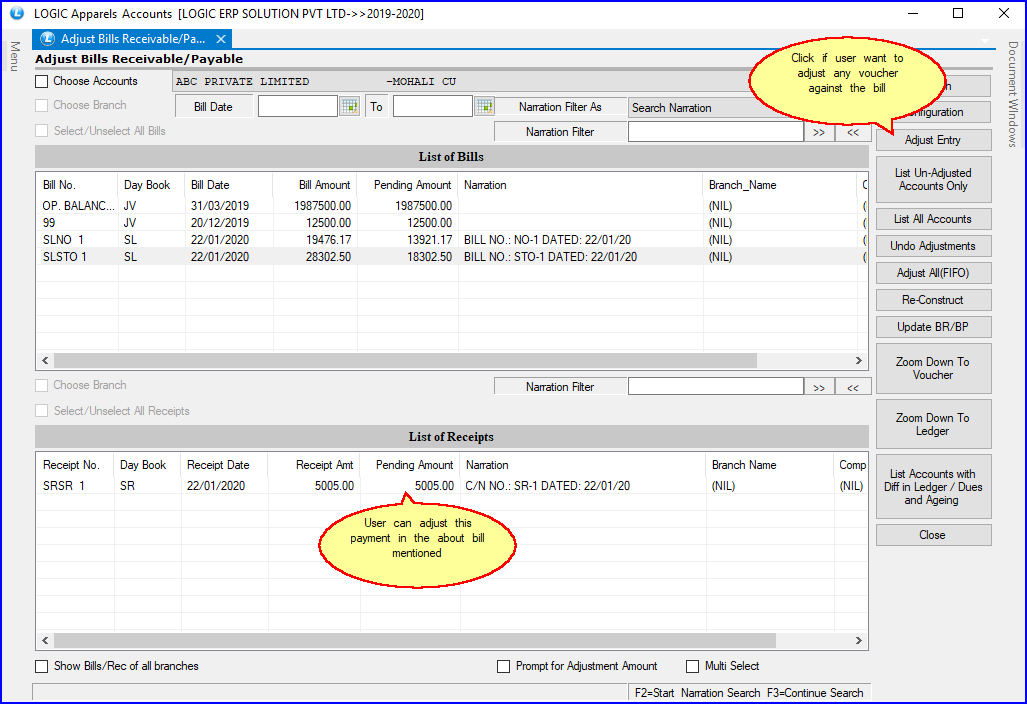Switch to Adjust Bills Receivable/Pa... tab
The height and width of the screenshot is (704, 1027).
click(x=132, y=39)
